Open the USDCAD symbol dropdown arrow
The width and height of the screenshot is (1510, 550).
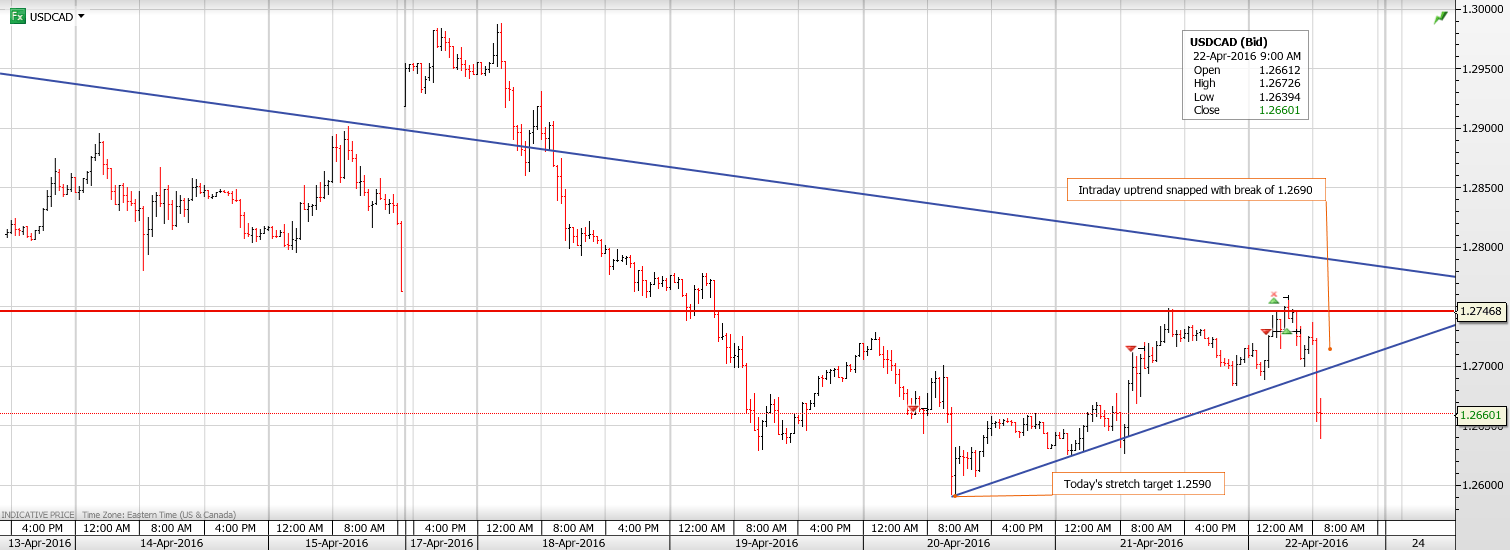click(81, 16)
